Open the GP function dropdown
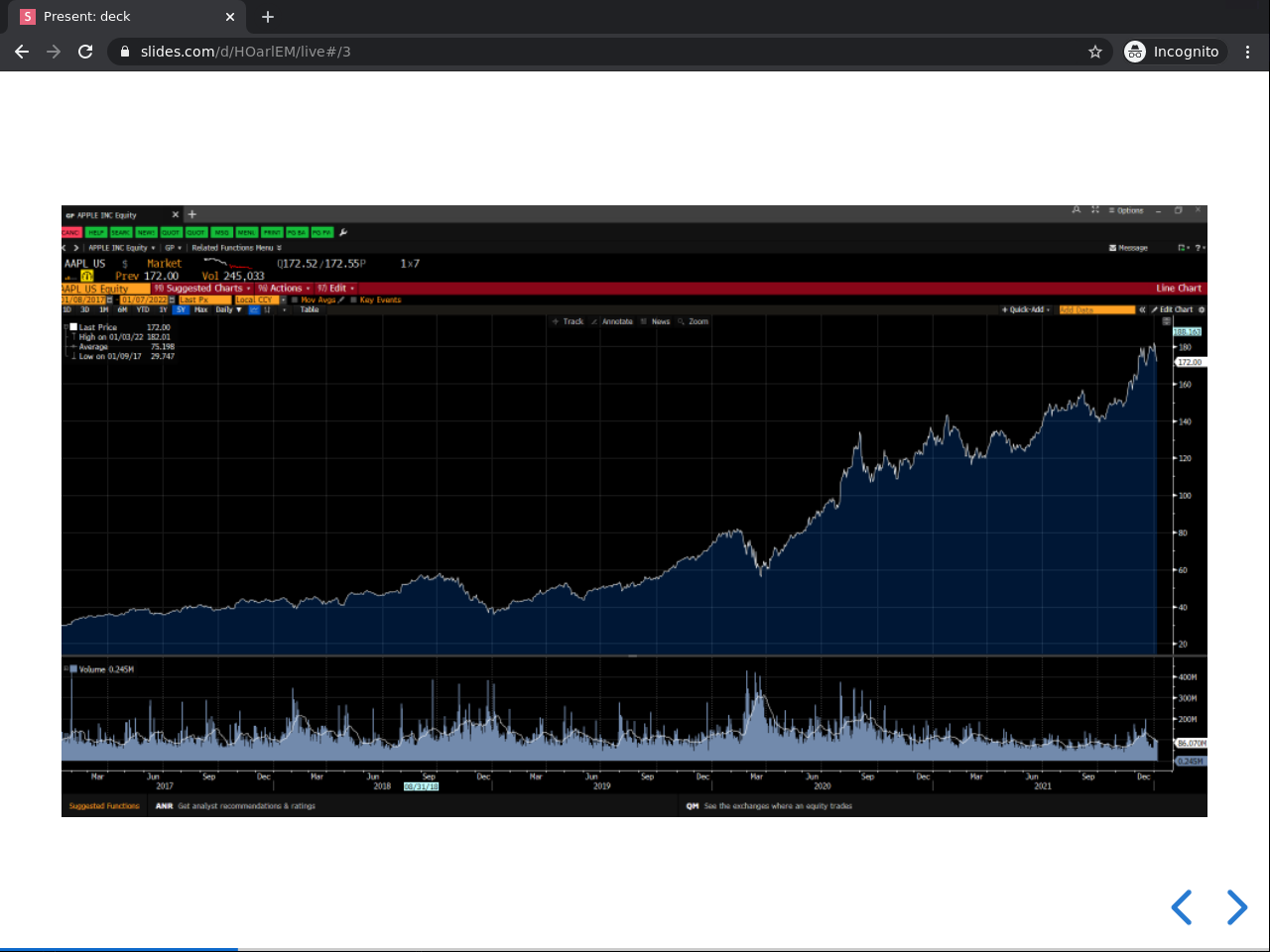Viewport: 1270px width, 952px height. coord(174,248)
